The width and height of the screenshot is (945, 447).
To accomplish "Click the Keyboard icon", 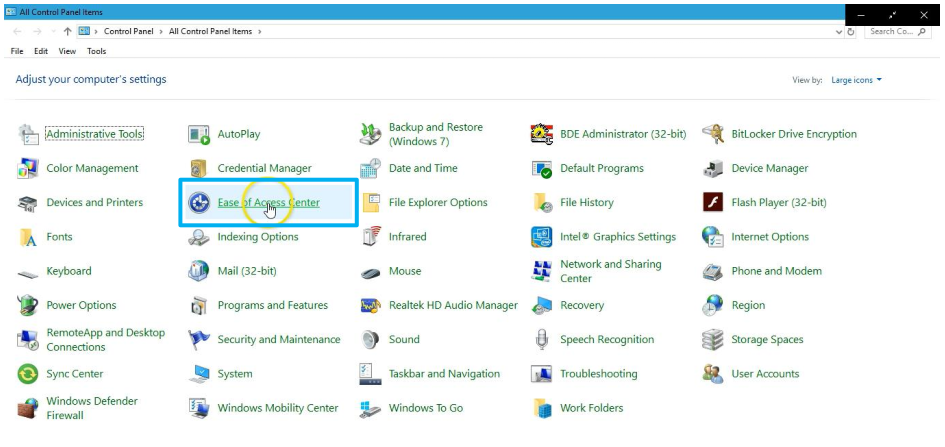I will coord(28,272).
